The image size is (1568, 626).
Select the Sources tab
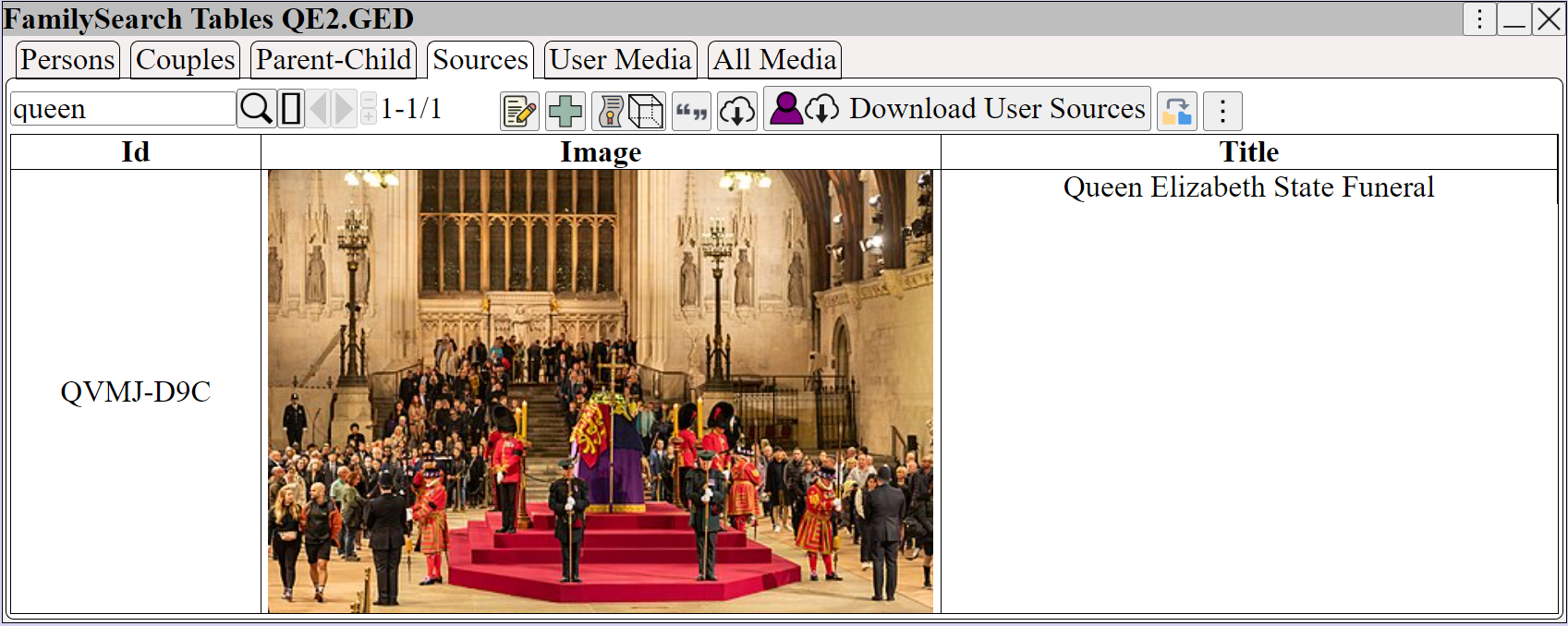click(480, 60)
